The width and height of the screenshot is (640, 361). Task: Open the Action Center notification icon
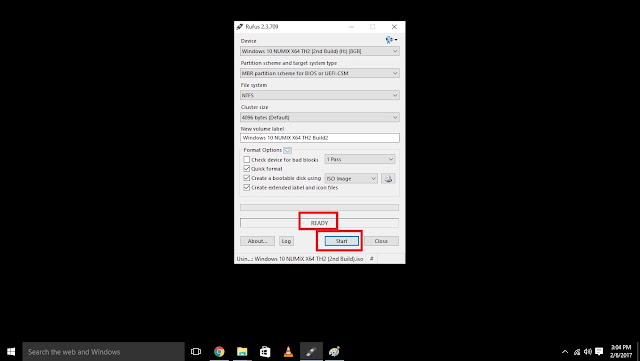coord(599,352)
